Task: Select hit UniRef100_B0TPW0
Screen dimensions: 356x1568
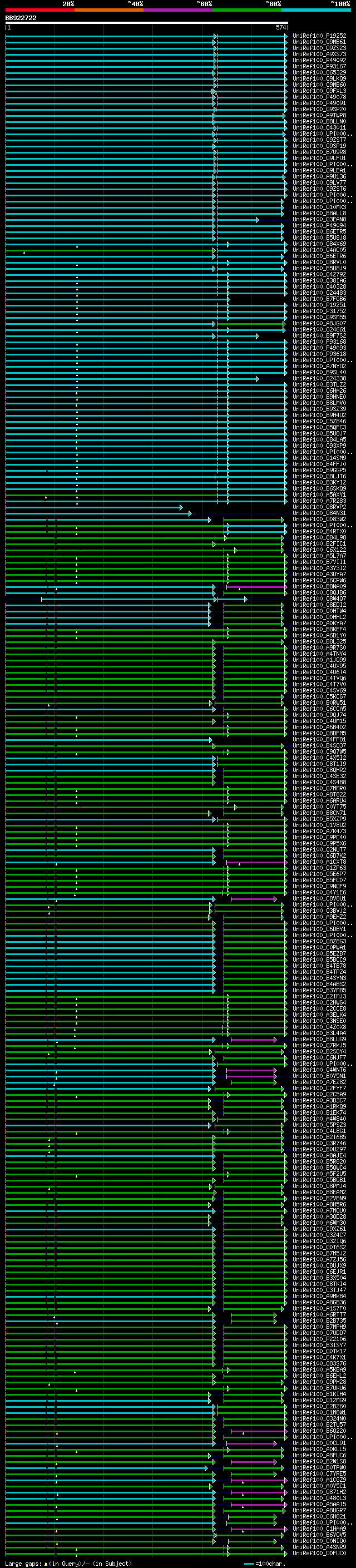Action: tap(319, 1467)
